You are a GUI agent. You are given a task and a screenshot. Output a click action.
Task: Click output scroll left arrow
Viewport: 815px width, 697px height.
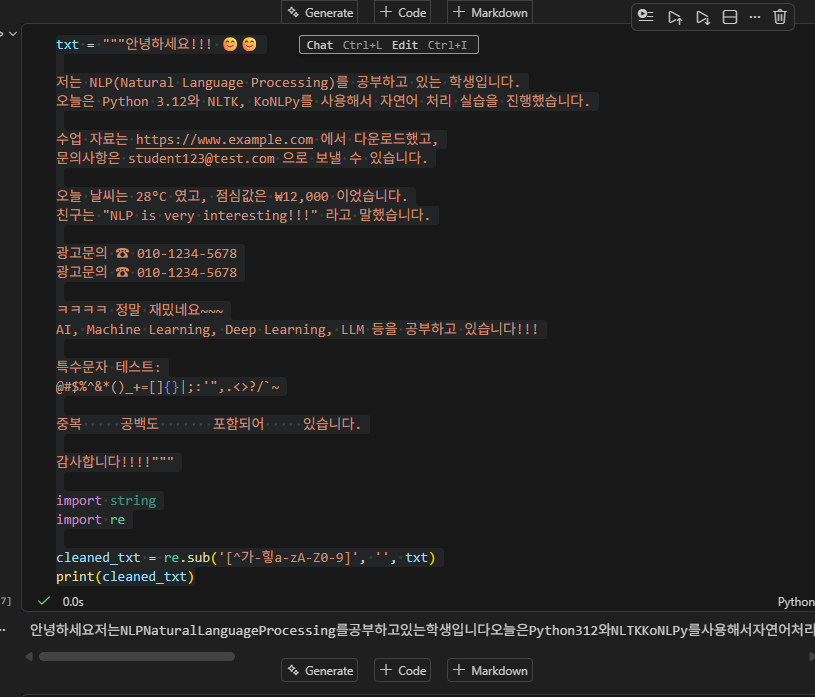pos(29,656)
